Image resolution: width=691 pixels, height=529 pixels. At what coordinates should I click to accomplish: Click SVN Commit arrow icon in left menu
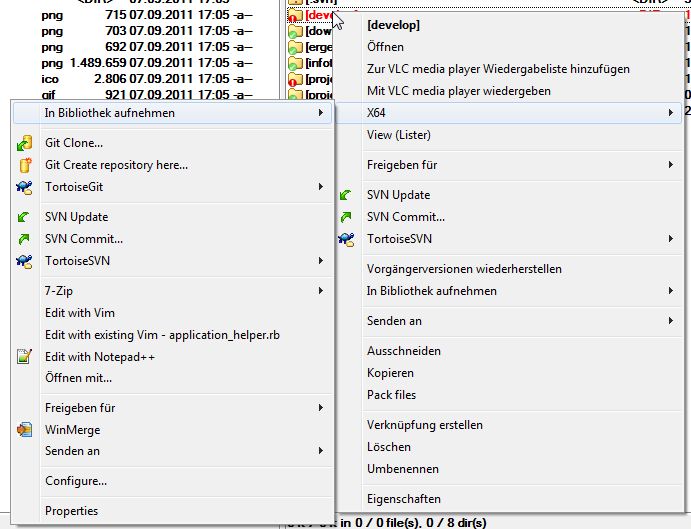click(x=24, y=239)
